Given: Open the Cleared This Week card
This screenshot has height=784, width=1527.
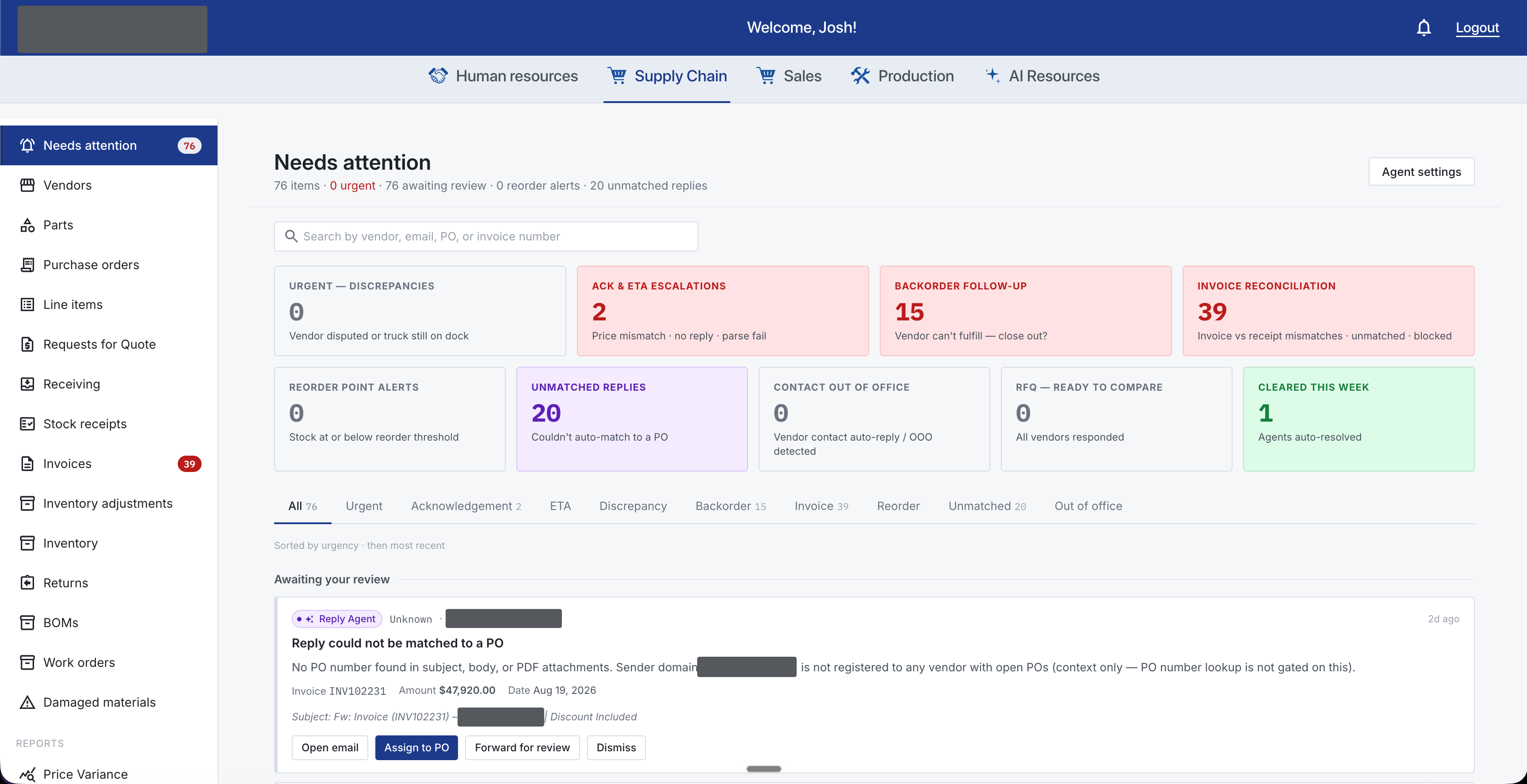Looking at the screenshot, I should [1358, 419].
